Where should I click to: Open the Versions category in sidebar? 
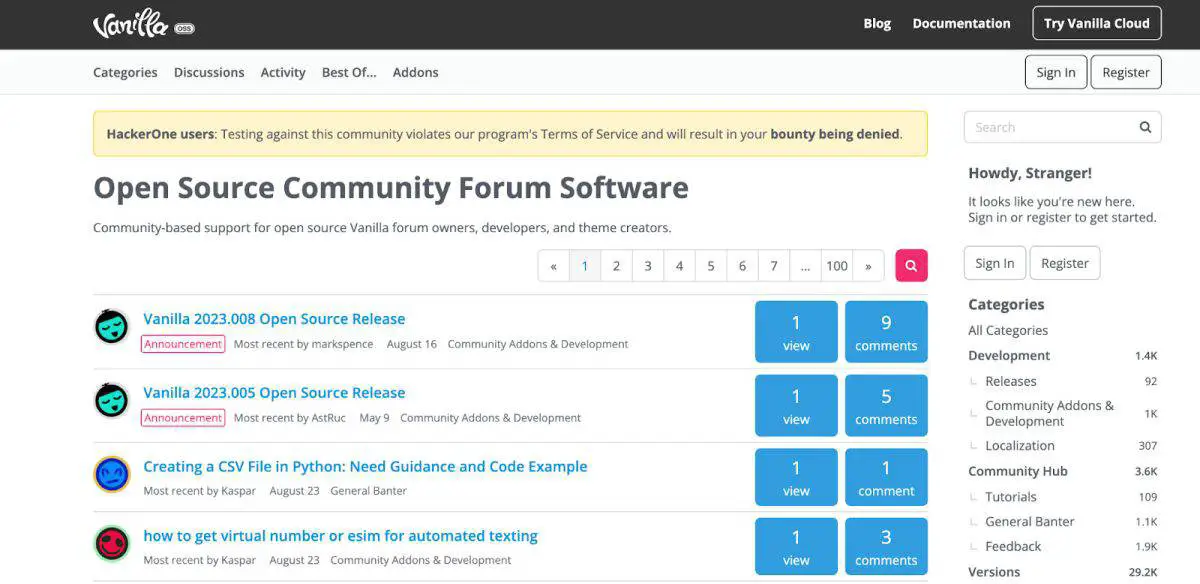(x=994, y=572)
